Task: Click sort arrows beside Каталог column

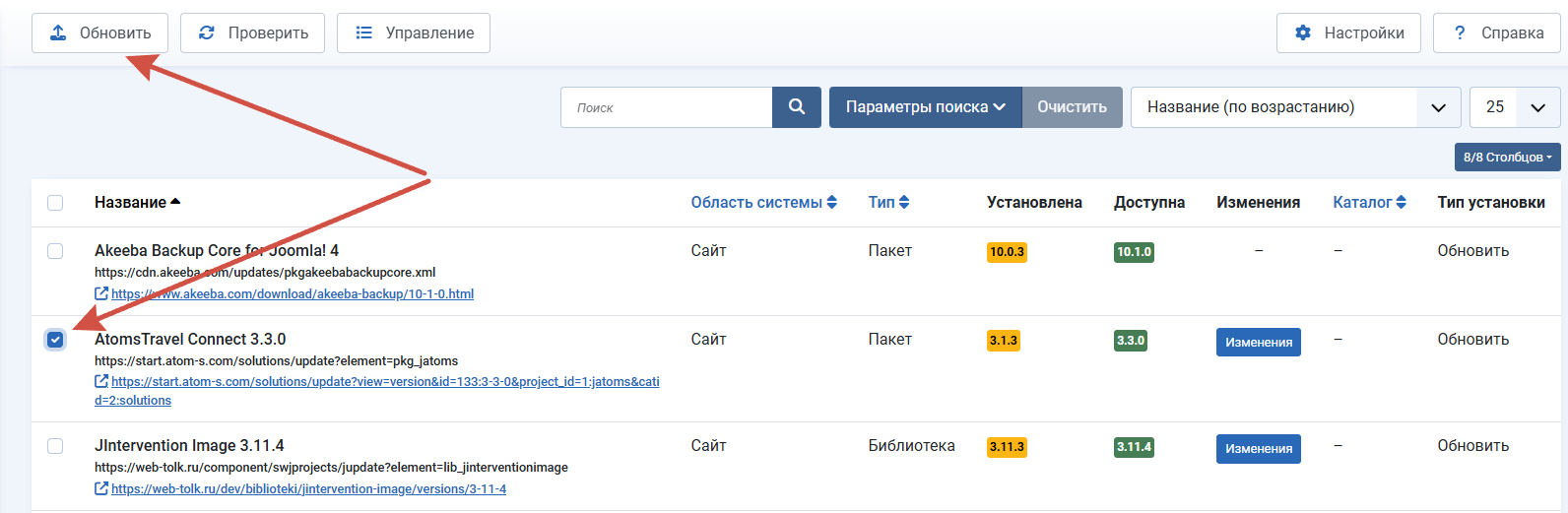Action: pos(1401,202)
